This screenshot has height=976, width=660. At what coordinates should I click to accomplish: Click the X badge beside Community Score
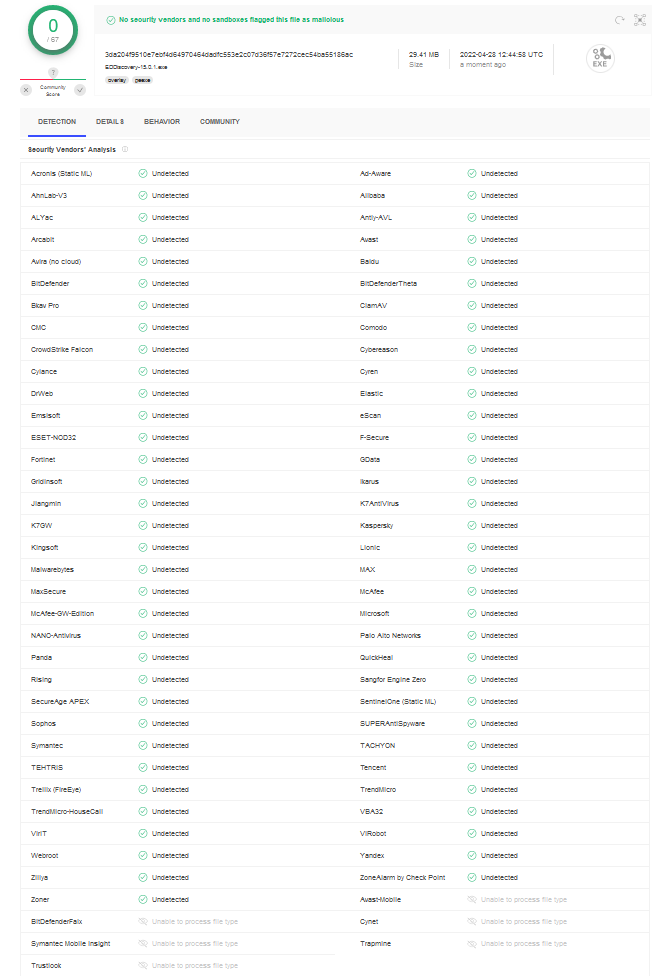tap(25, 89)
